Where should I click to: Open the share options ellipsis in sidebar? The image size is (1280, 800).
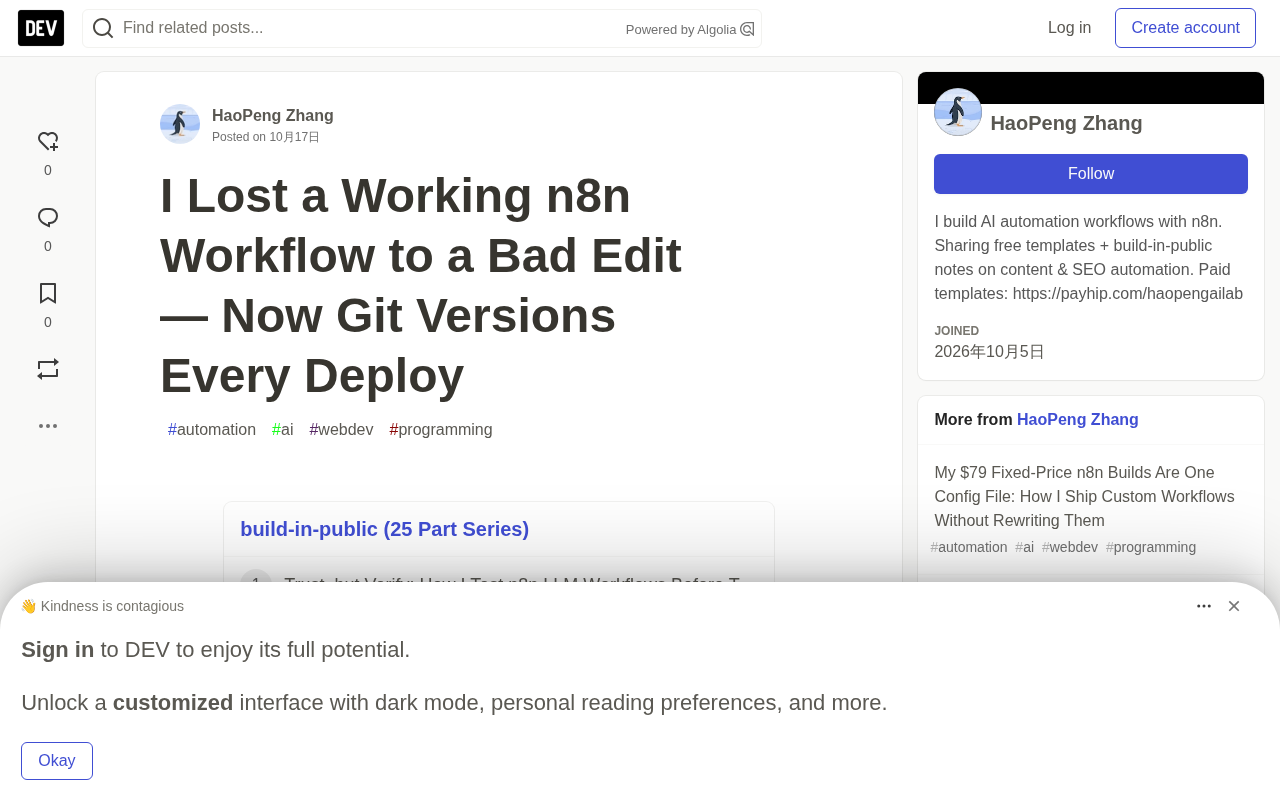tap(48, 426)
